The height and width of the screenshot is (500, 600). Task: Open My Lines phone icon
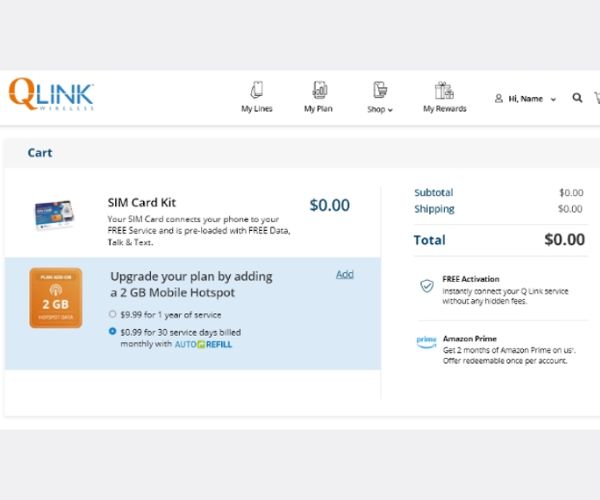coord(256,90)
